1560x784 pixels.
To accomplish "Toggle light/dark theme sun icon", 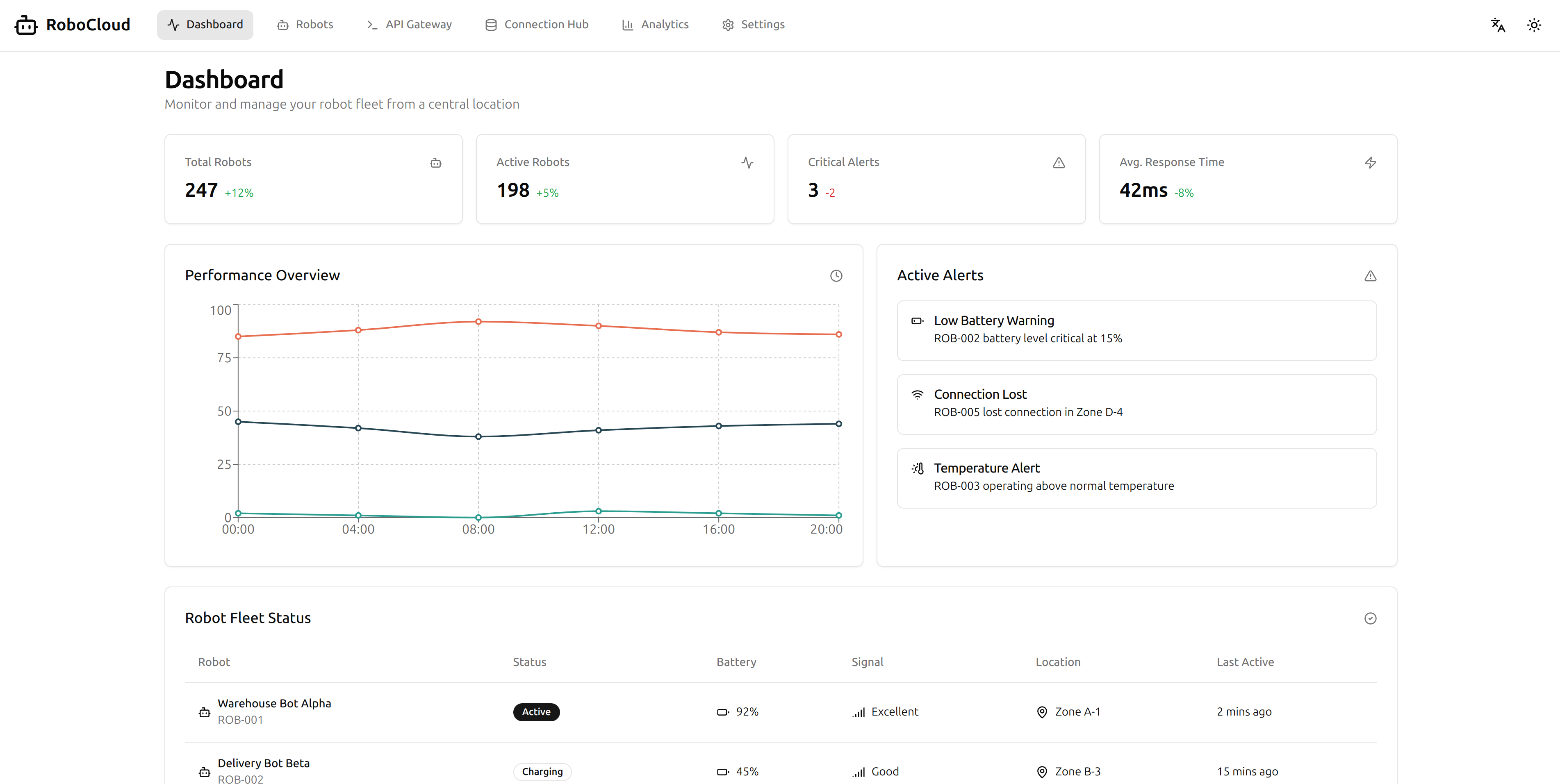I will click(1533, 25).
